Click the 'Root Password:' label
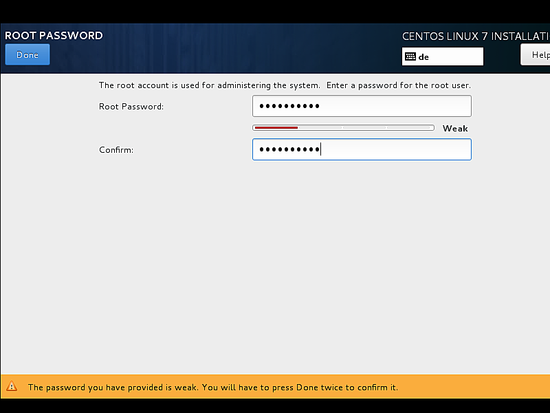 click(x=131, y=106)
